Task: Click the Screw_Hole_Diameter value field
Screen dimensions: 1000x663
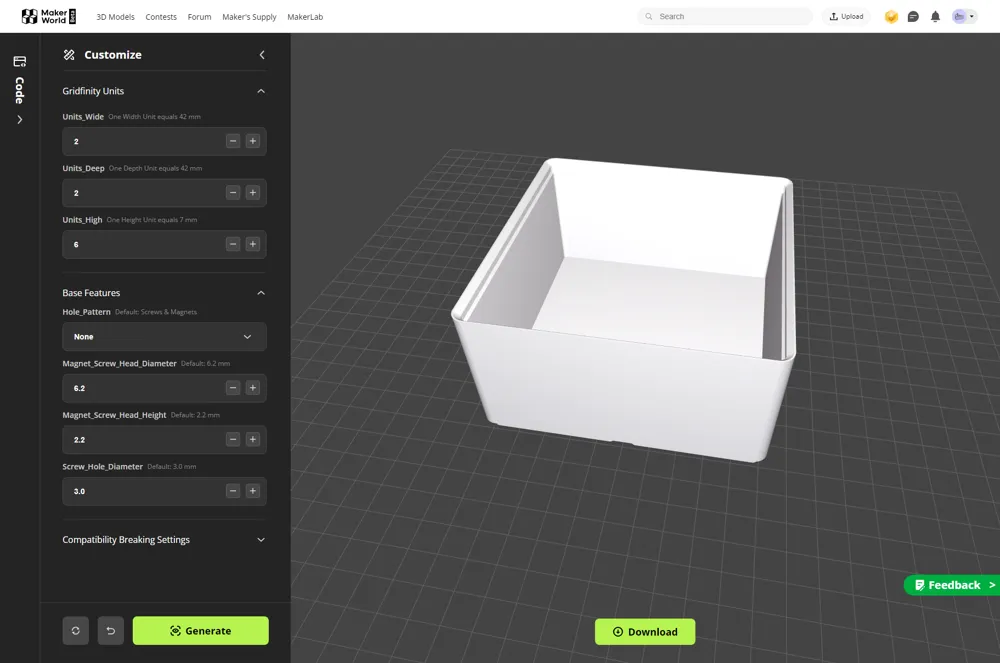Action: click(x=140, y=491)
